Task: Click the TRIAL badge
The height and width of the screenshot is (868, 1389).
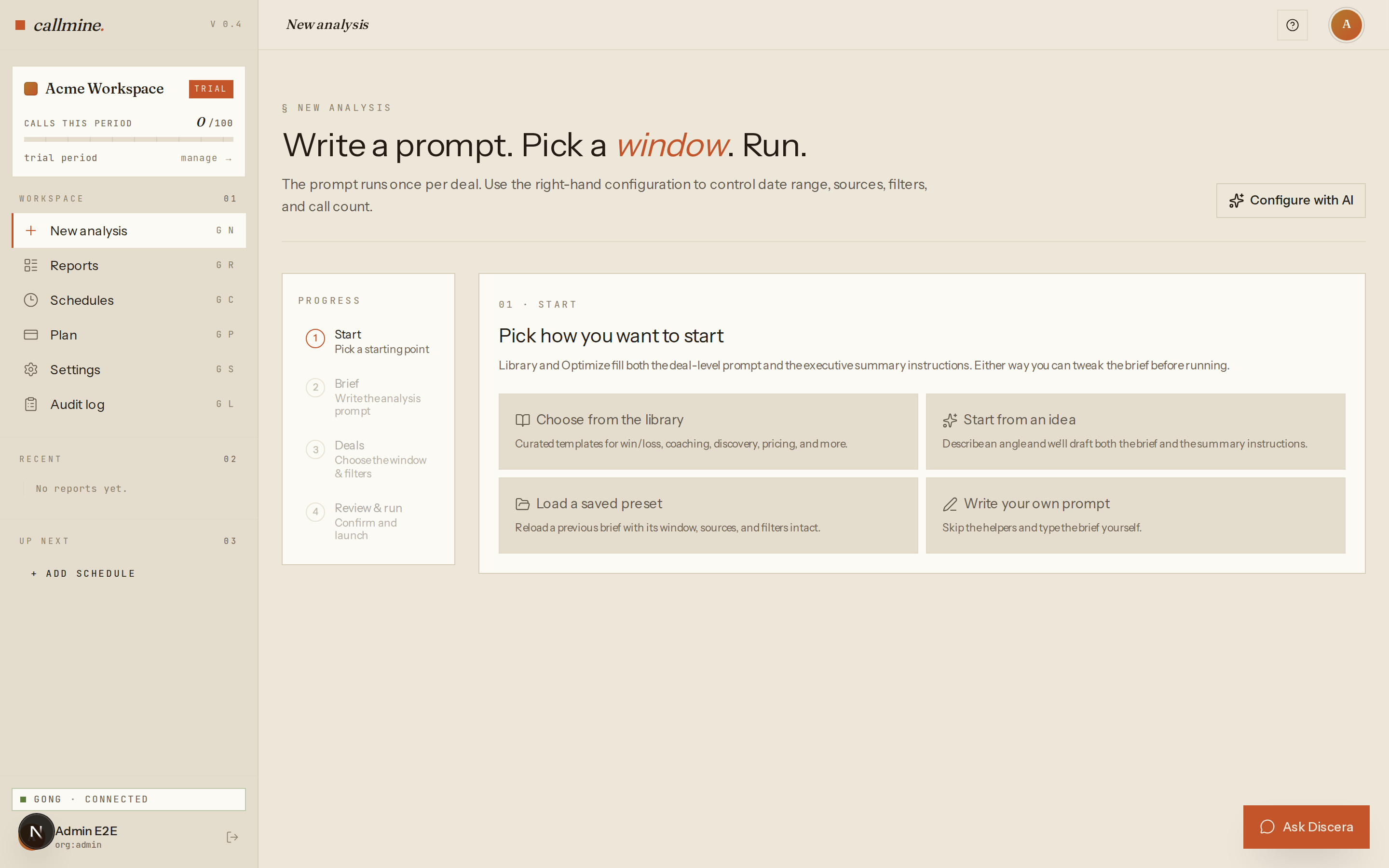Action: tap(211, 89)
